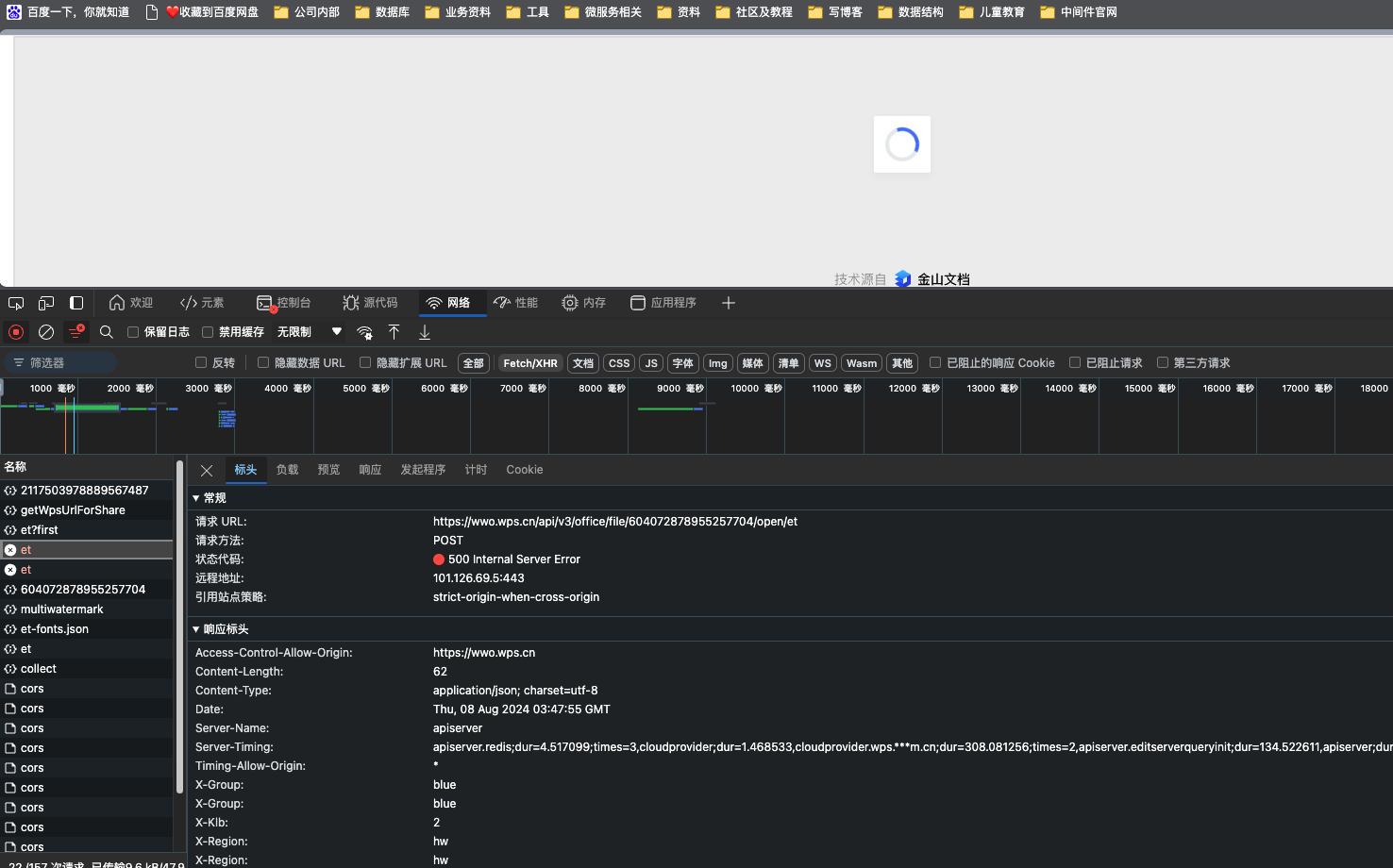Open the network search magnifier
The width and height of the screenshot is (1393, 868).
(107, 332)
